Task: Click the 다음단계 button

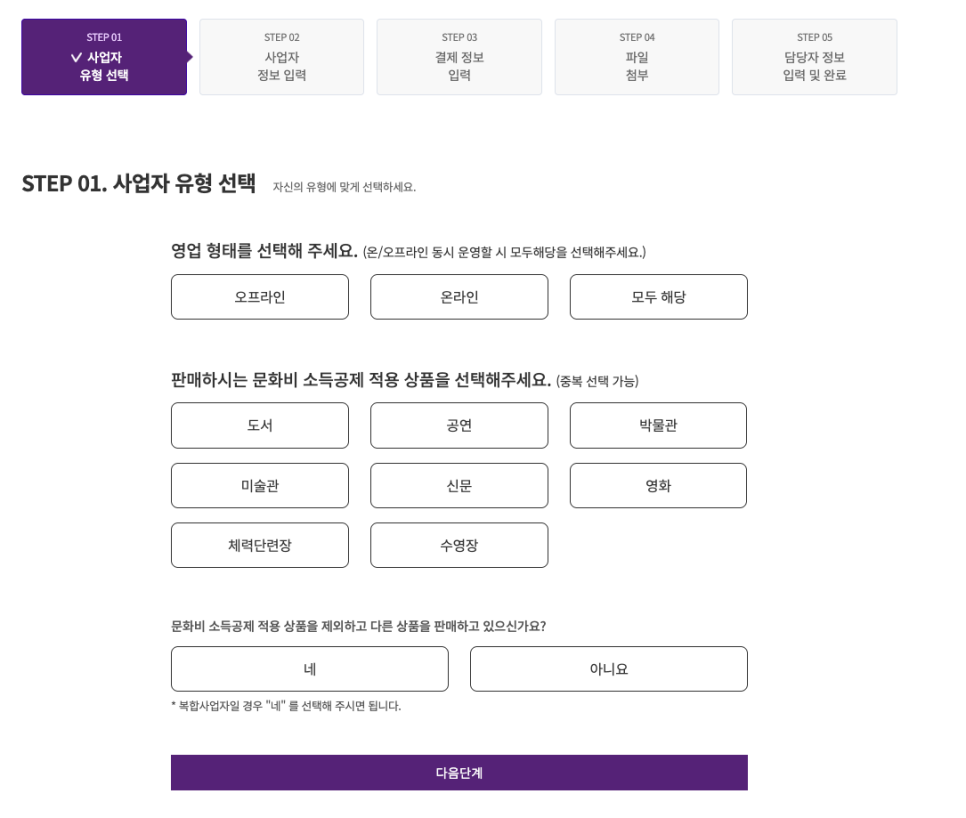Action: pyautogui.click(x=459, y=773)
